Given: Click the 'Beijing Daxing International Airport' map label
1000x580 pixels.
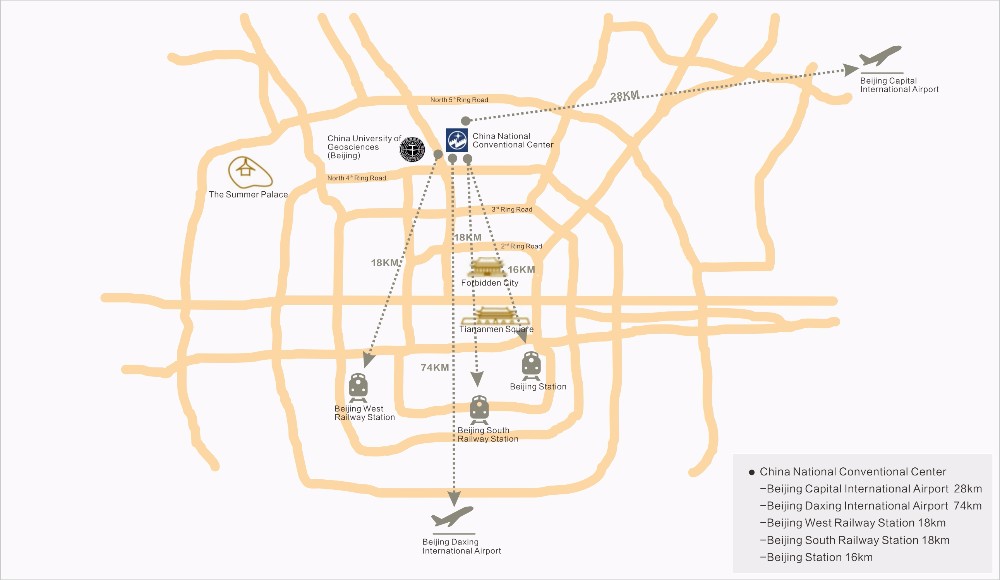Looking at the screenshot, I should coord(462,546).
